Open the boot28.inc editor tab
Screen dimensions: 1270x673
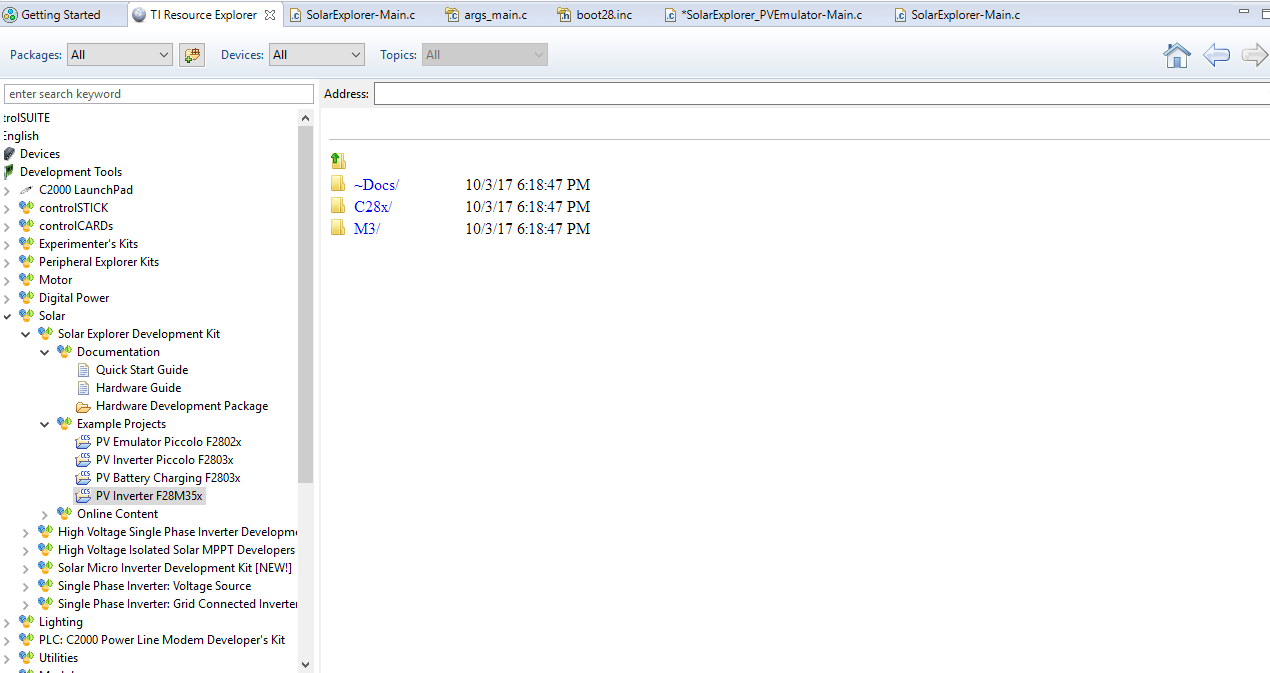click(595, 15)
